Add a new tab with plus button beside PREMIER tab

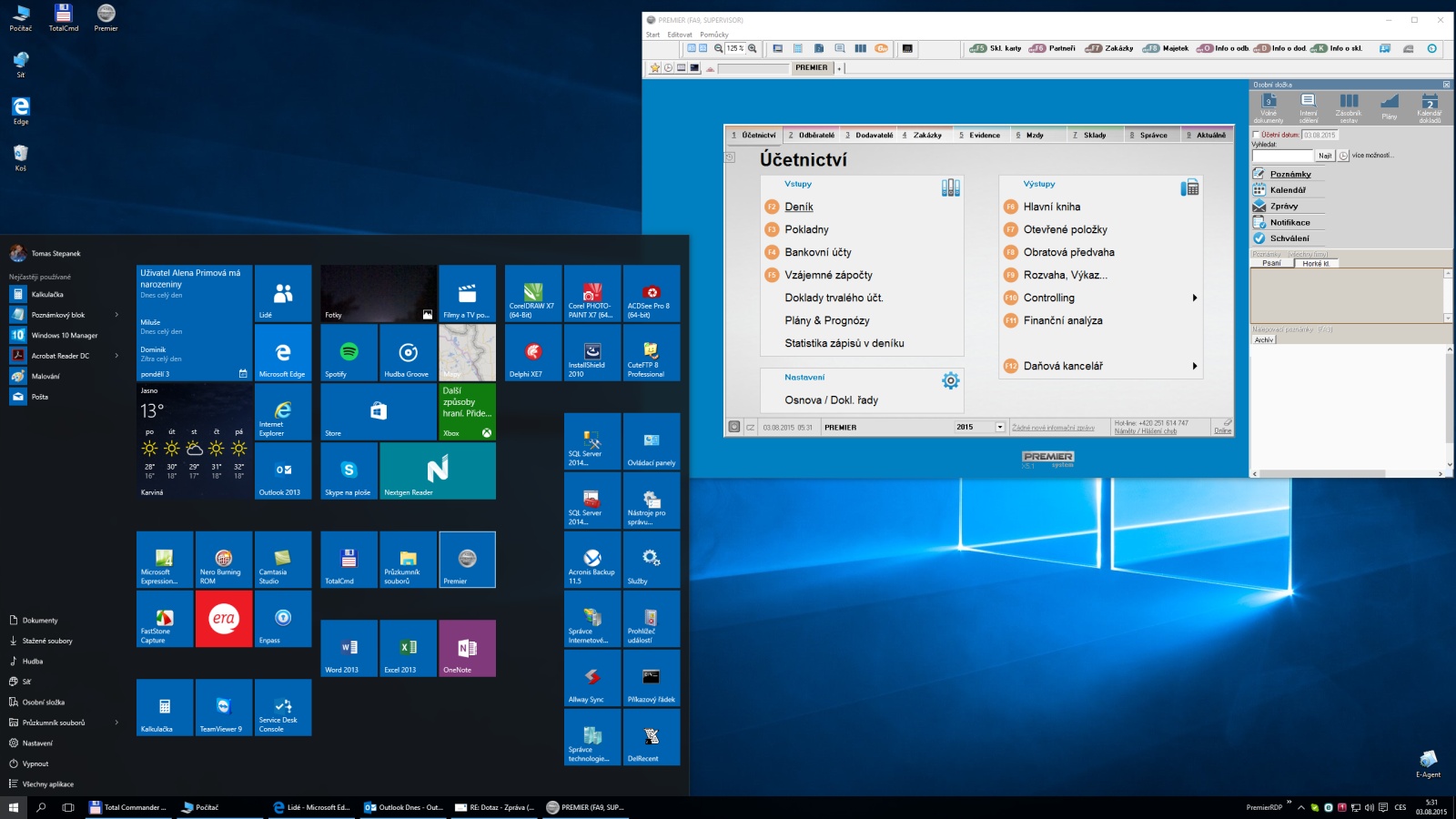pyautogui.click(x=839, y=68)
